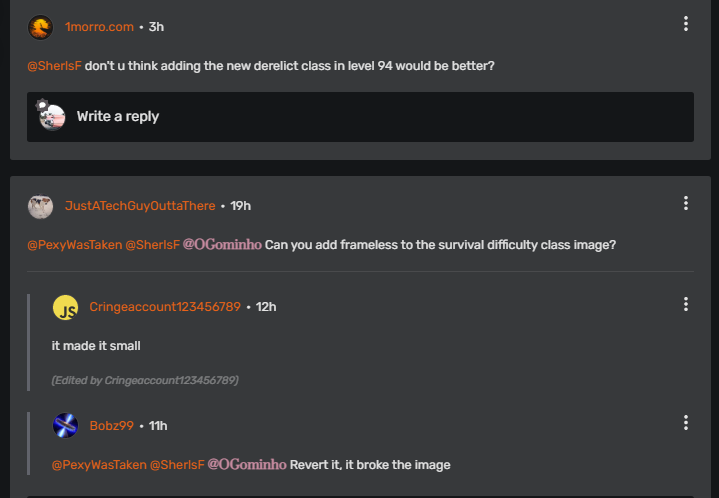Click your own avatar beside the reply box

(51, 116)
